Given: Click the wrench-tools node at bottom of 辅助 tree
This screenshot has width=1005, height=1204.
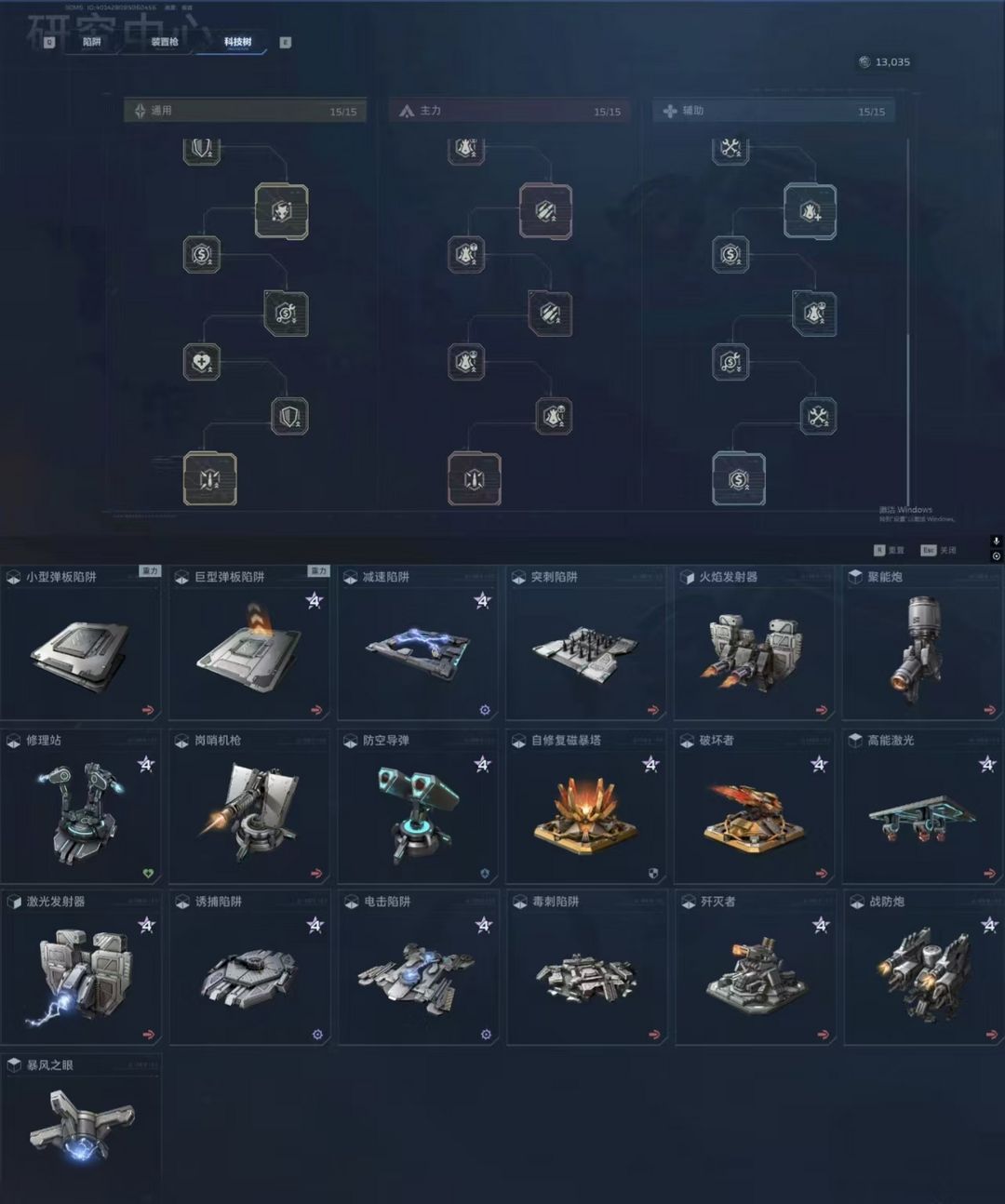Looking at the screenshot, I should point(818,416).
